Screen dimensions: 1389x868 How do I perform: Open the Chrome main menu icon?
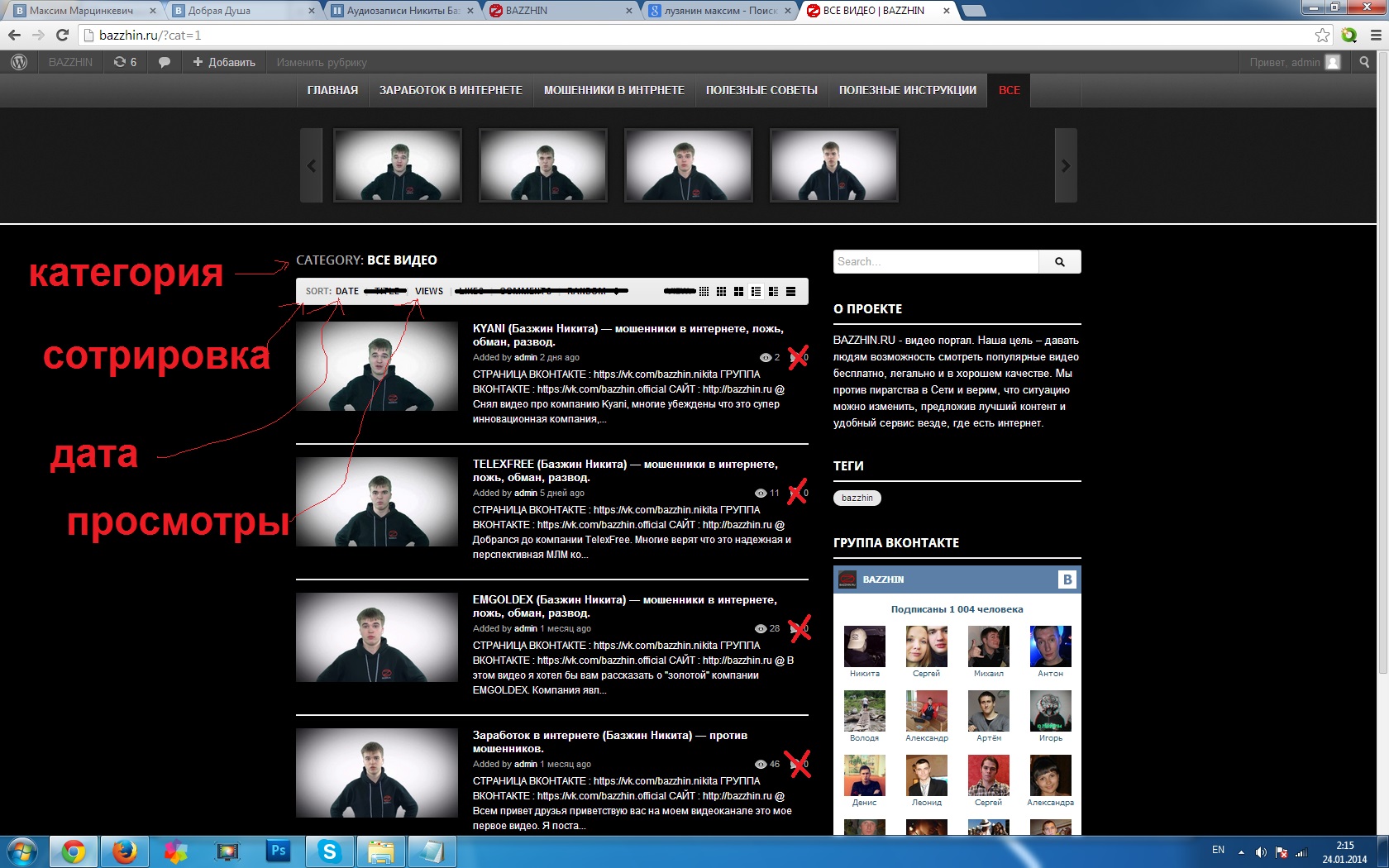point(1376,35)
